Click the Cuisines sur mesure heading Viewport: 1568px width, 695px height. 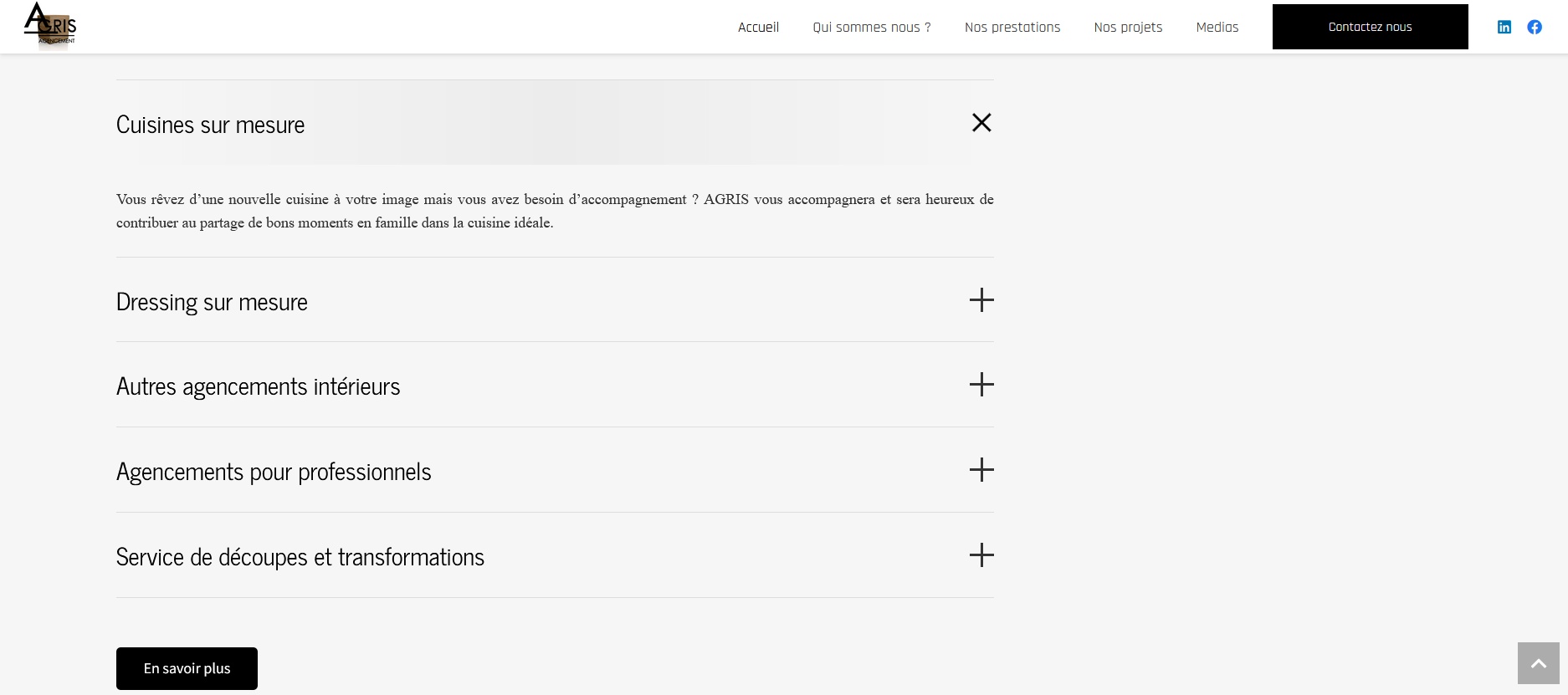[x=210, y=125]
